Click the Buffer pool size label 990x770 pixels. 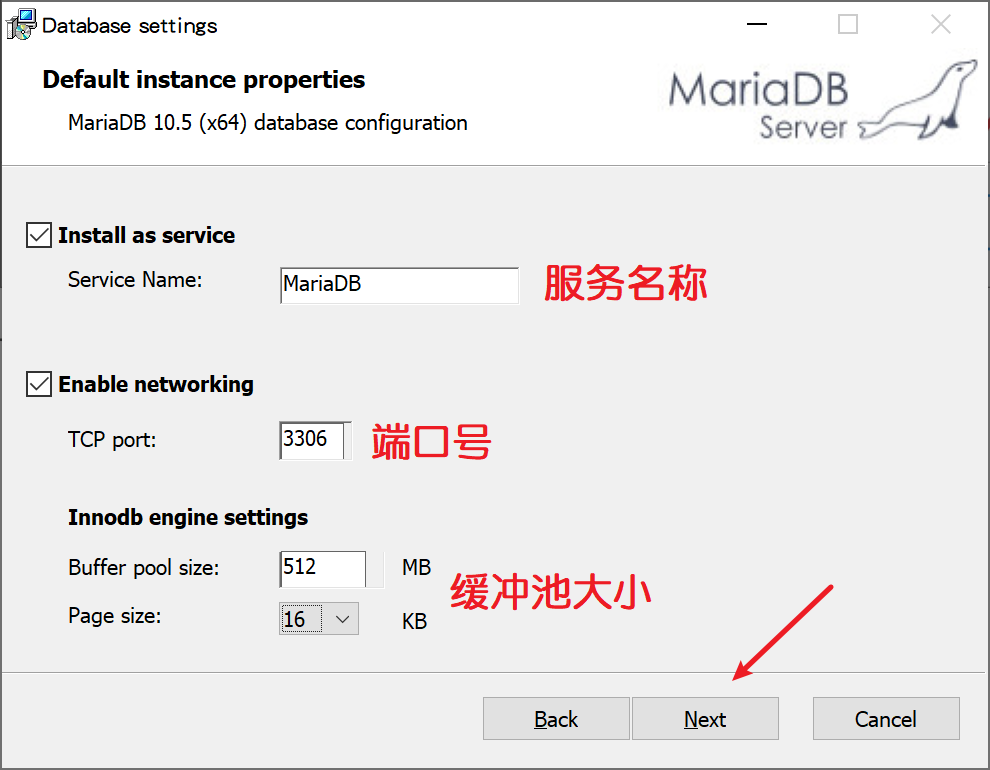143,567
